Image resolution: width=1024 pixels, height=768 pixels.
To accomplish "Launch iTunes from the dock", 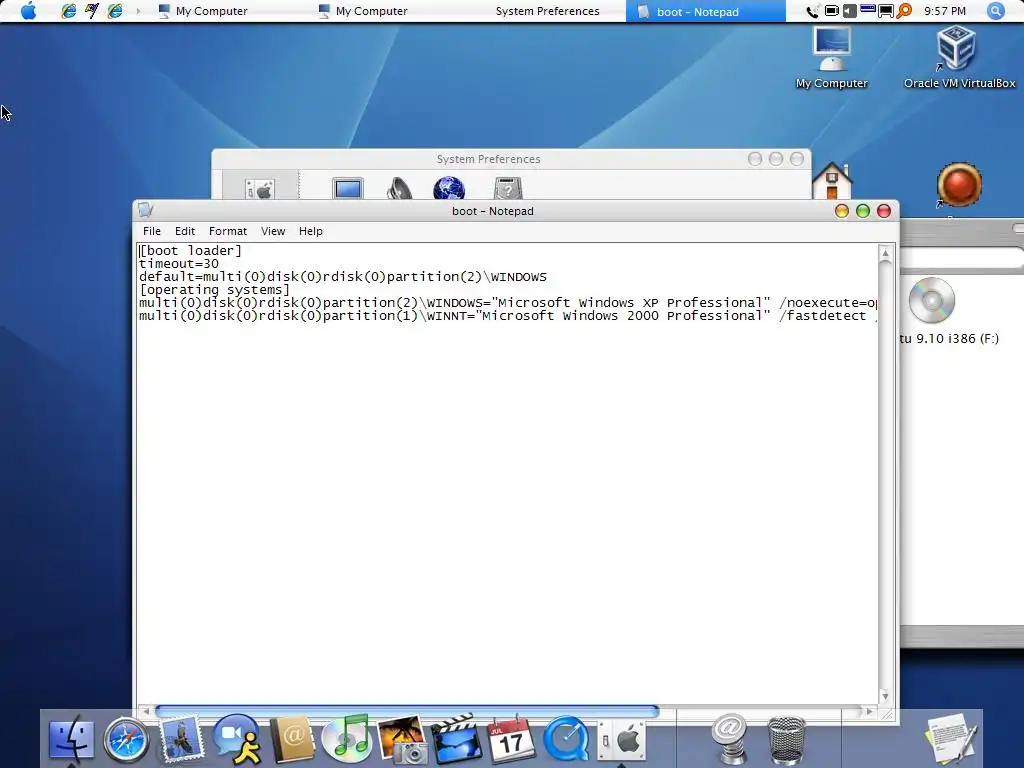I will 347,739.
